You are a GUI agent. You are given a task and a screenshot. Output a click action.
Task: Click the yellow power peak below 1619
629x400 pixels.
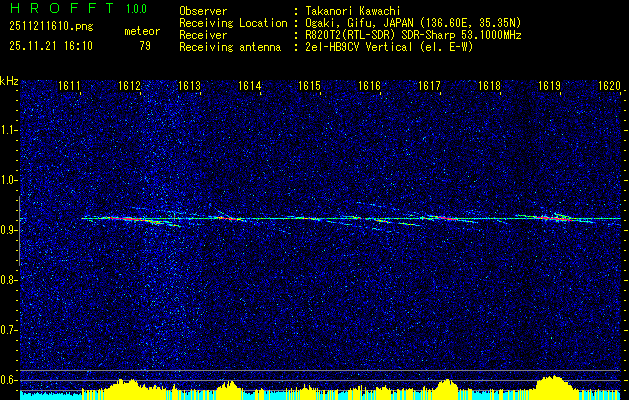pos(550,386)
